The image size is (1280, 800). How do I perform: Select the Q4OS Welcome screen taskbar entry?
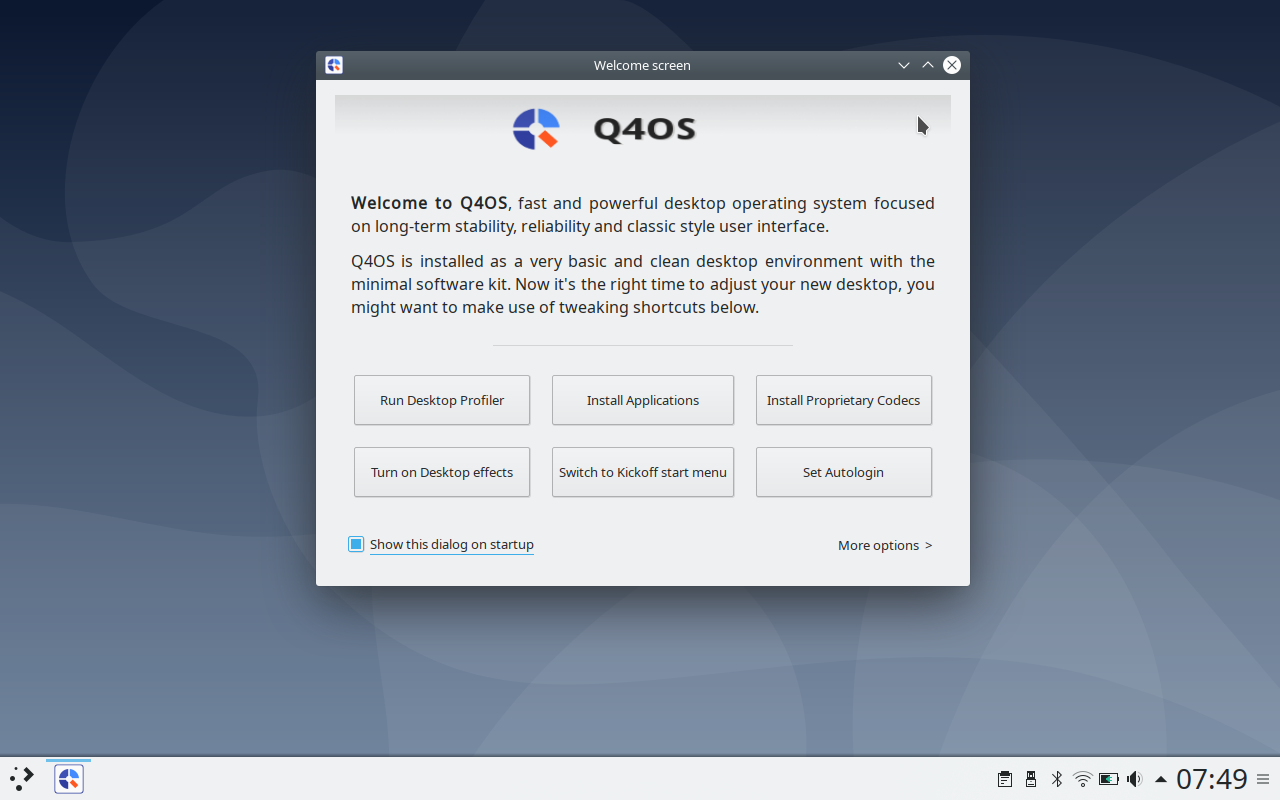[68, 778]
